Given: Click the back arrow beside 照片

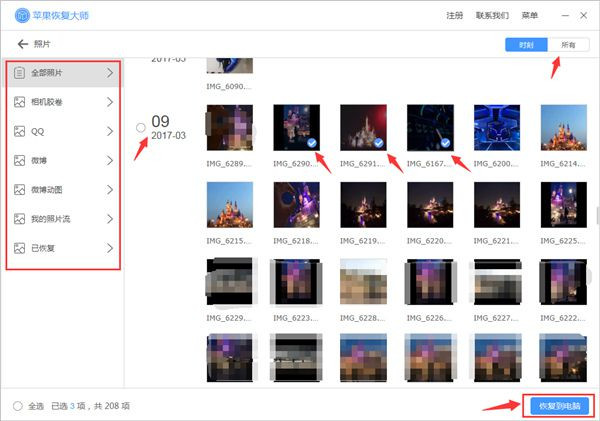Looking at the screenshot, I should tap(22, 45).
